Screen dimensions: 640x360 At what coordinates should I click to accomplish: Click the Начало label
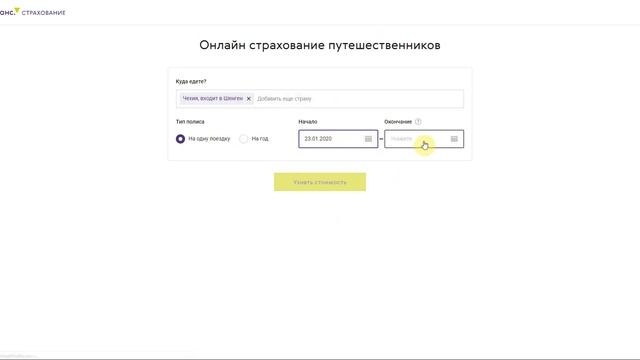pyautogui.click(x=308, y=122)
